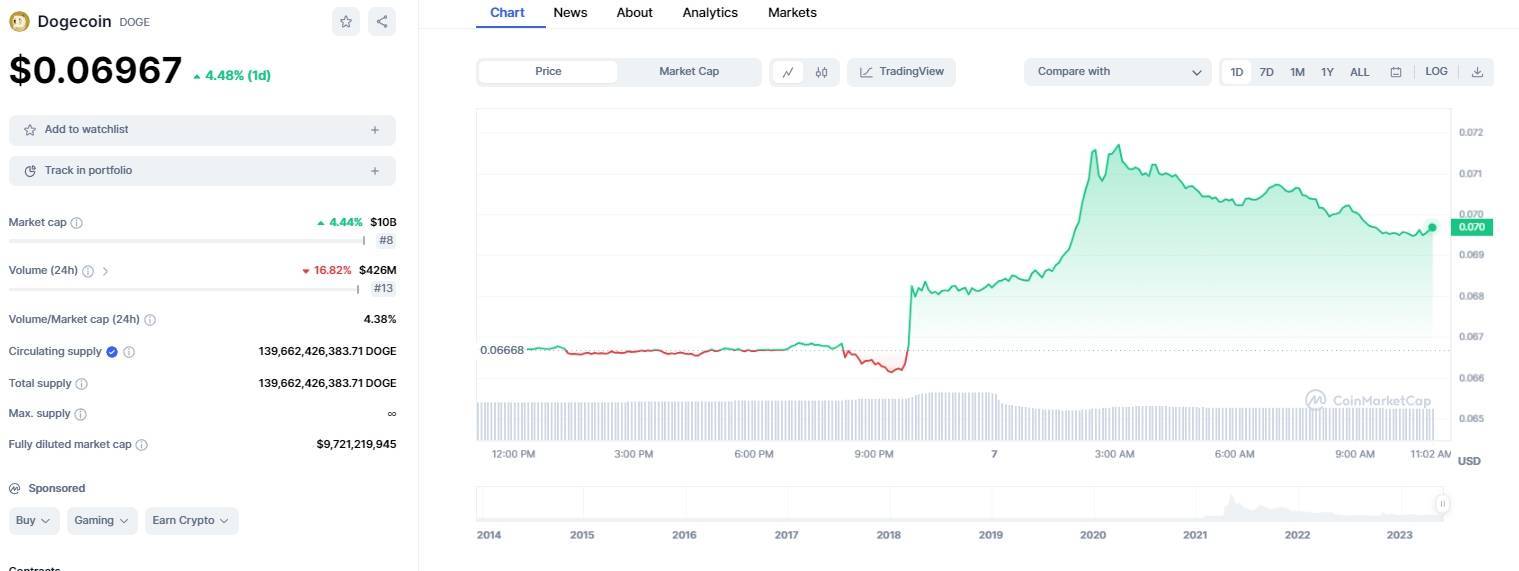Screen dimensions: 1519x571
Task: Click the Max. supply info icon
Action: (x=81, y=414)
